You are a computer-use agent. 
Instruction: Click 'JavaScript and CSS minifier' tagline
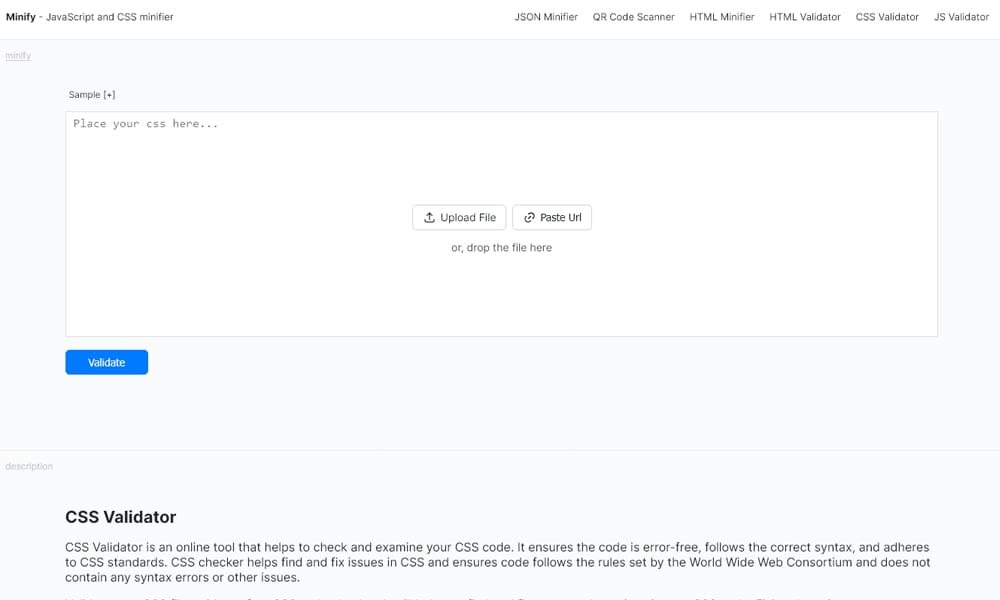coord(110,17)
